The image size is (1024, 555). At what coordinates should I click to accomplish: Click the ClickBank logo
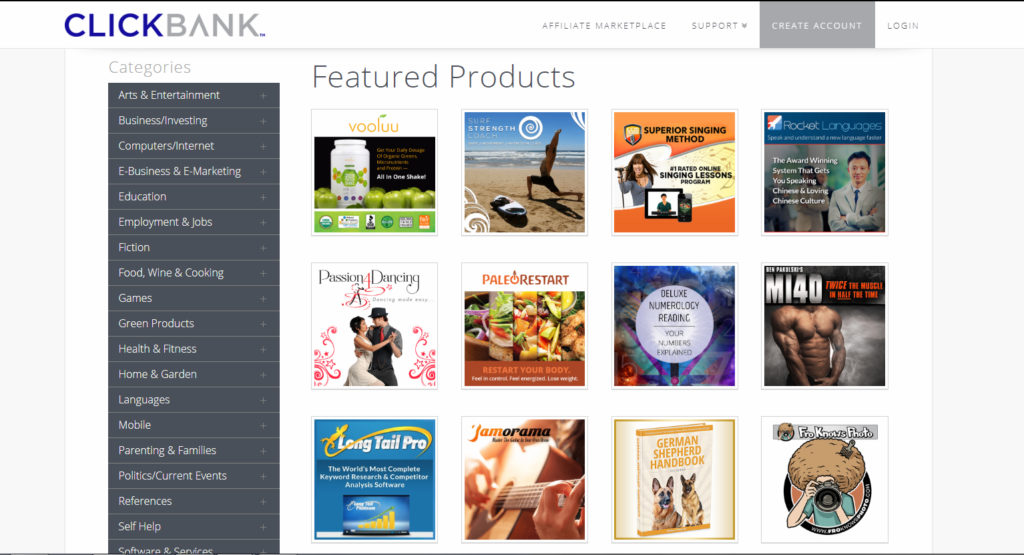tap(164, 25)
